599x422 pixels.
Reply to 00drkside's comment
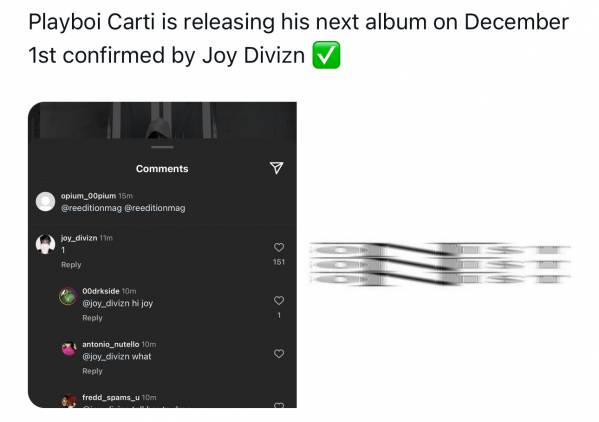pyautogui.click(x=92, y=318)
